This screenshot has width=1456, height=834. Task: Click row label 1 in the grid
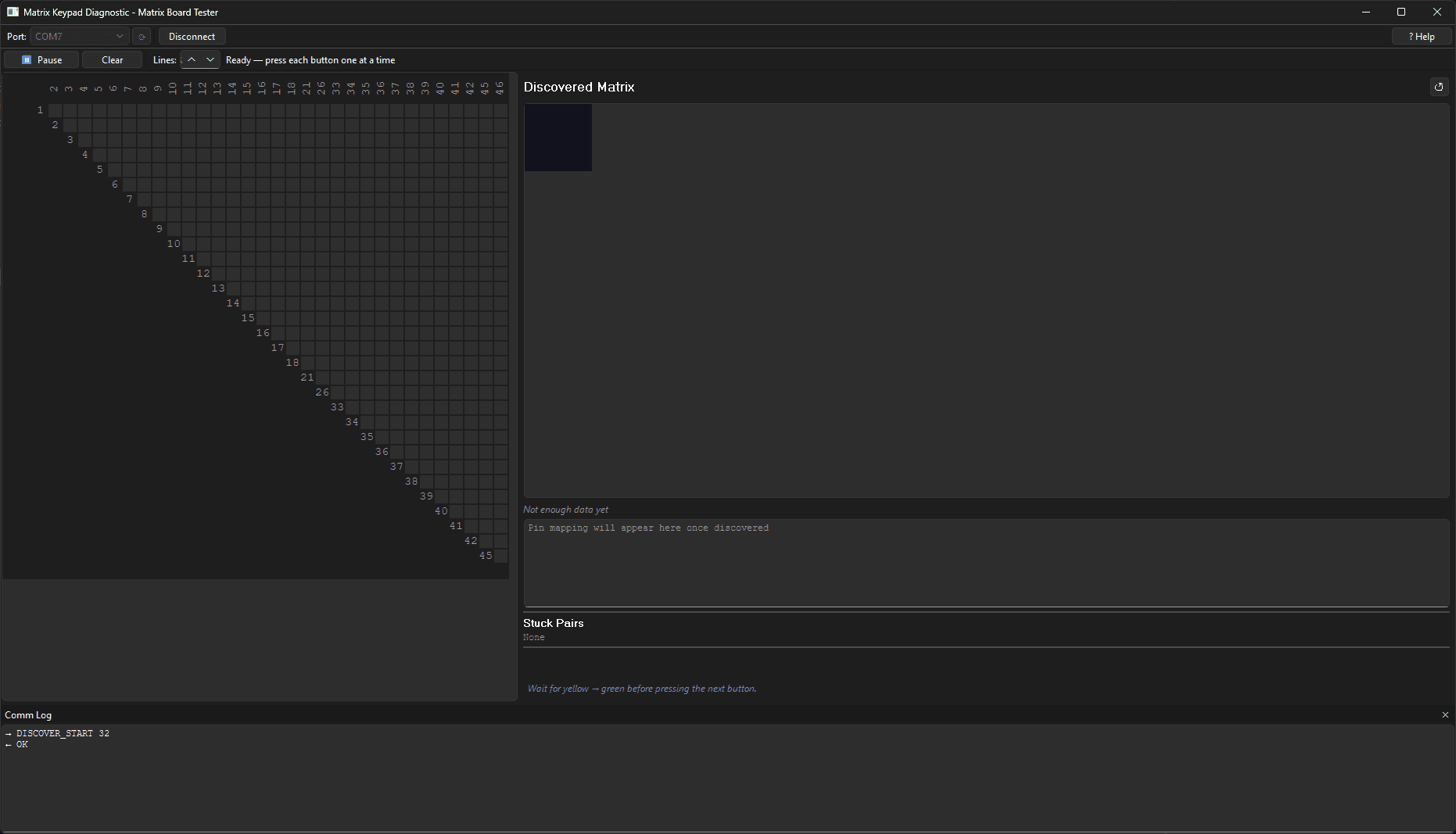pos(41,110)
